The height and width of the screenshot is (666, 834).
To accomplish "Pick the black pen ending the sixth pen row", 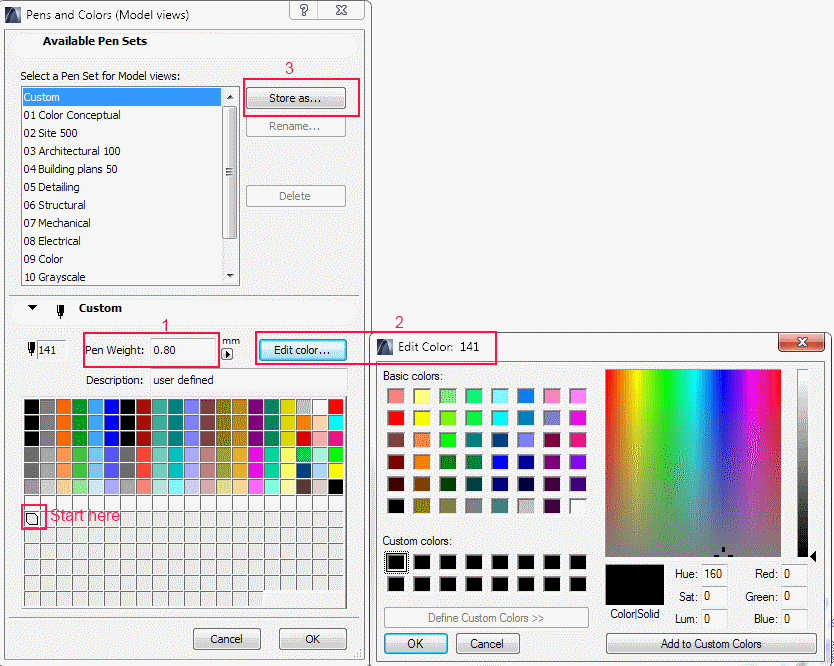I will tap(336, 487).
